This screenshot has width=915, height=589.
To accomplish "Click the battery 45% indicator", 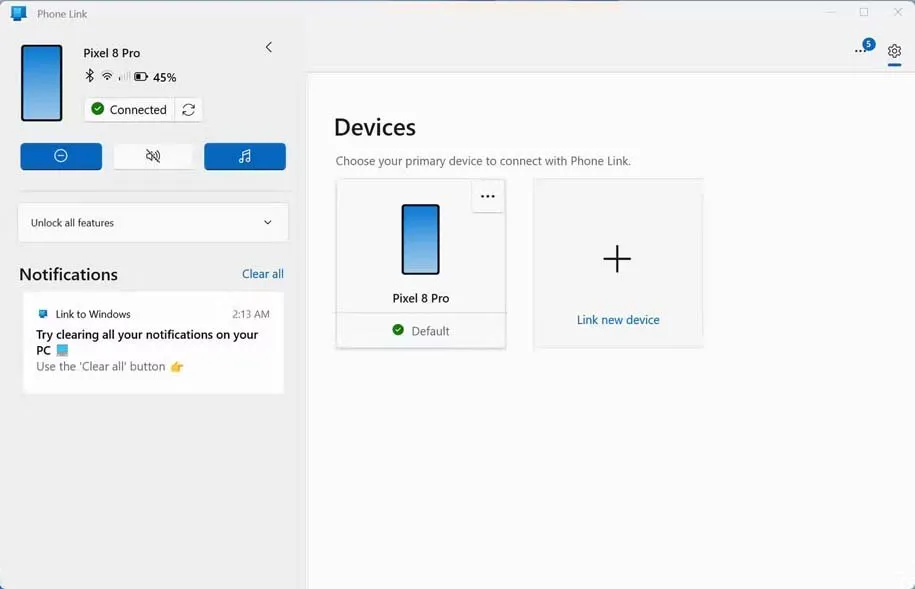I will click(155, 77).
